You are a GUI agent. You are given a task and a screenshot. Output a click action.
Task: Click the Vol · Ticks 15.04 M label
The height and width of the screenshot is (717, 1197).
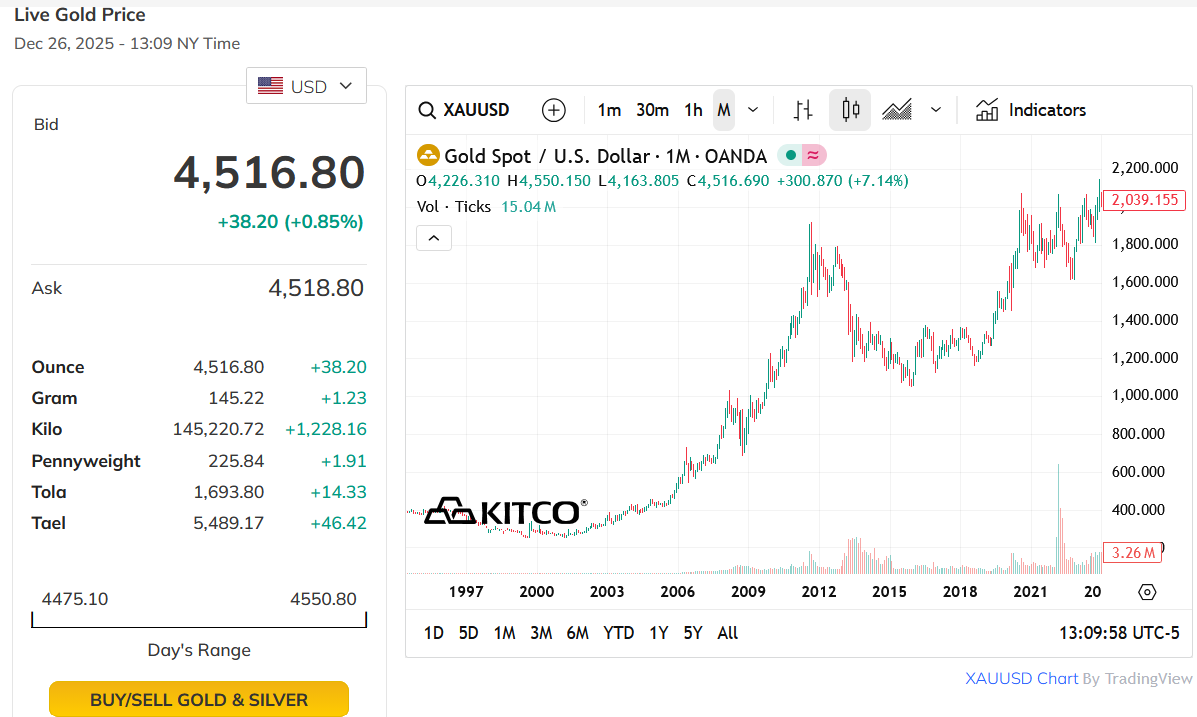tap(486, 206)
